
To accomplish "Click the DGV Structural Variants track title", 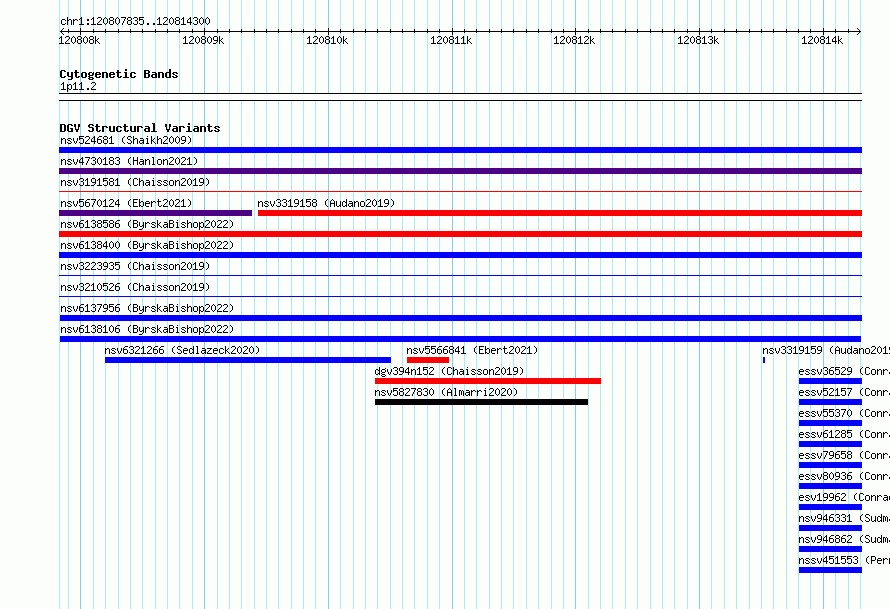I will click(x=140, y=128).
